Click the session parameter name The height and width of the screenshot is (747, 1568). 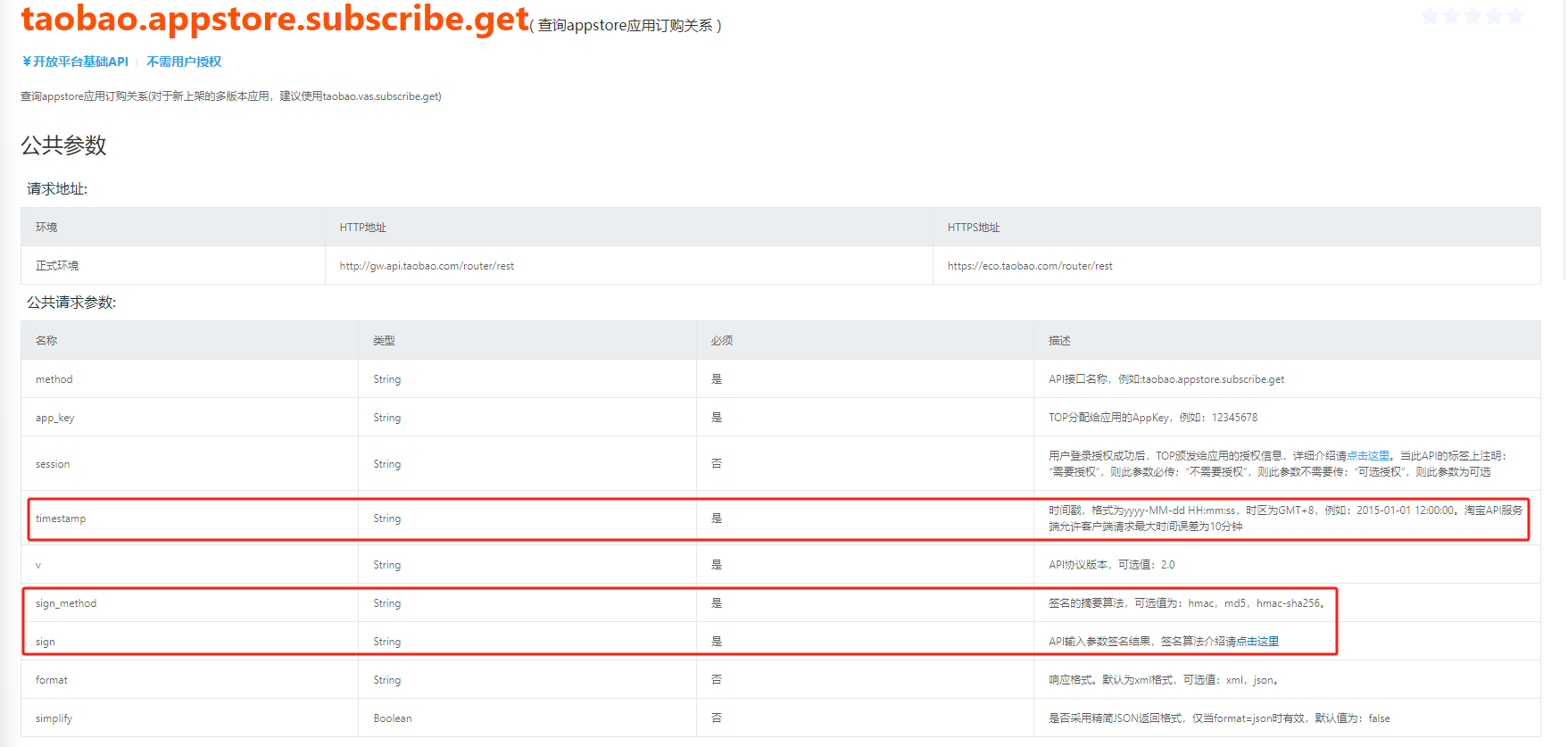(x=53, y=463)
